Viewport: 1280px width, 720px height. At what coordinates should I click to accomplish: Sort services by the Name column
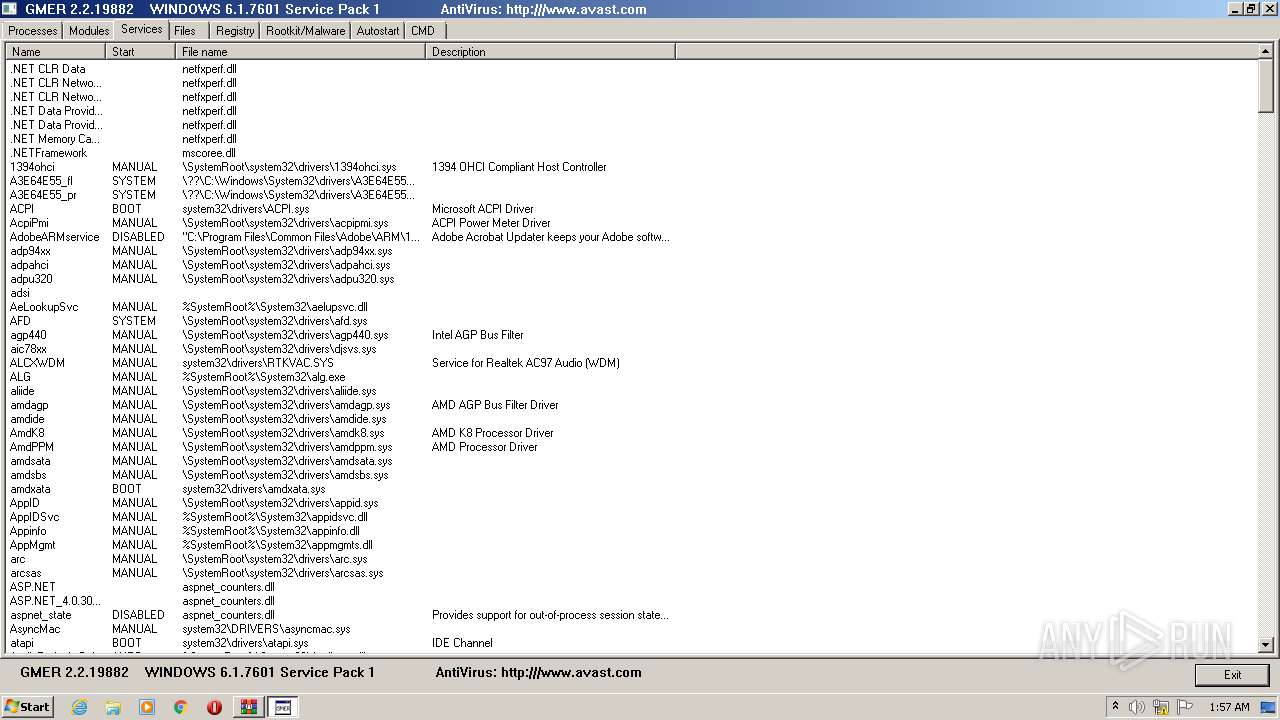[x=56, y=52]
